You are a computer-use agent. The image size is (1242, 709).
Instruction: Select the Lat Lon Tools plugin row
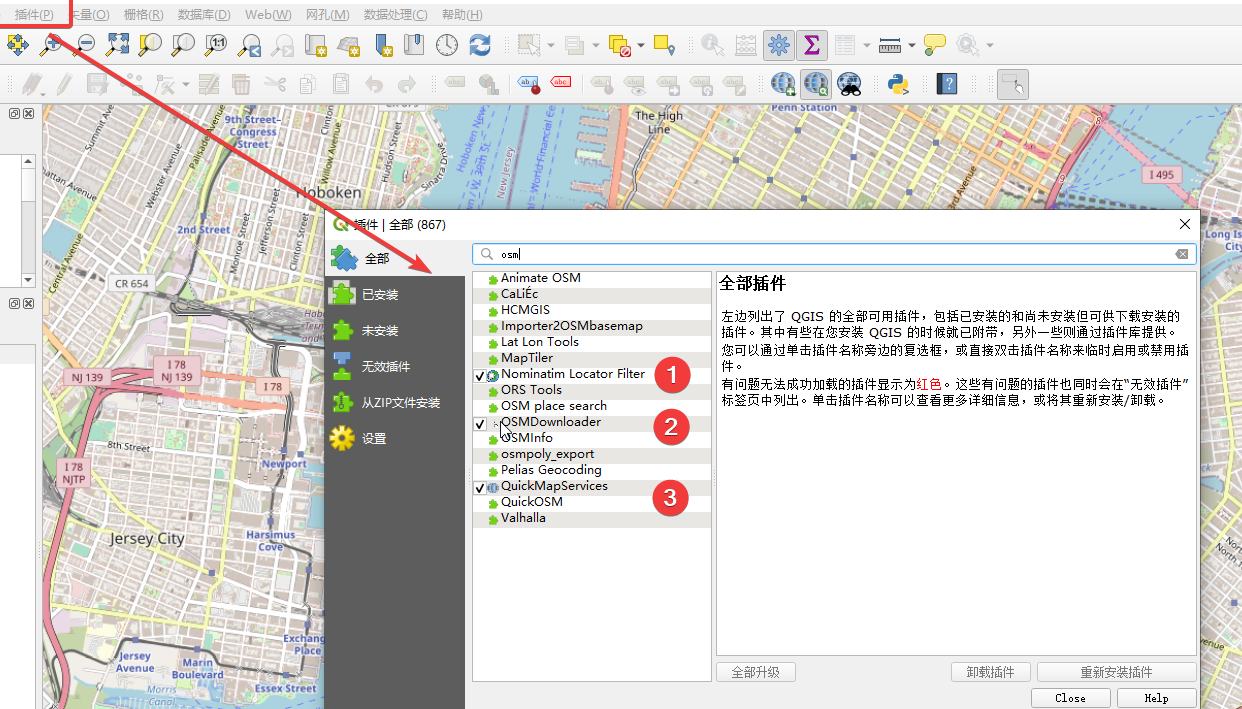tap(592, 342)
